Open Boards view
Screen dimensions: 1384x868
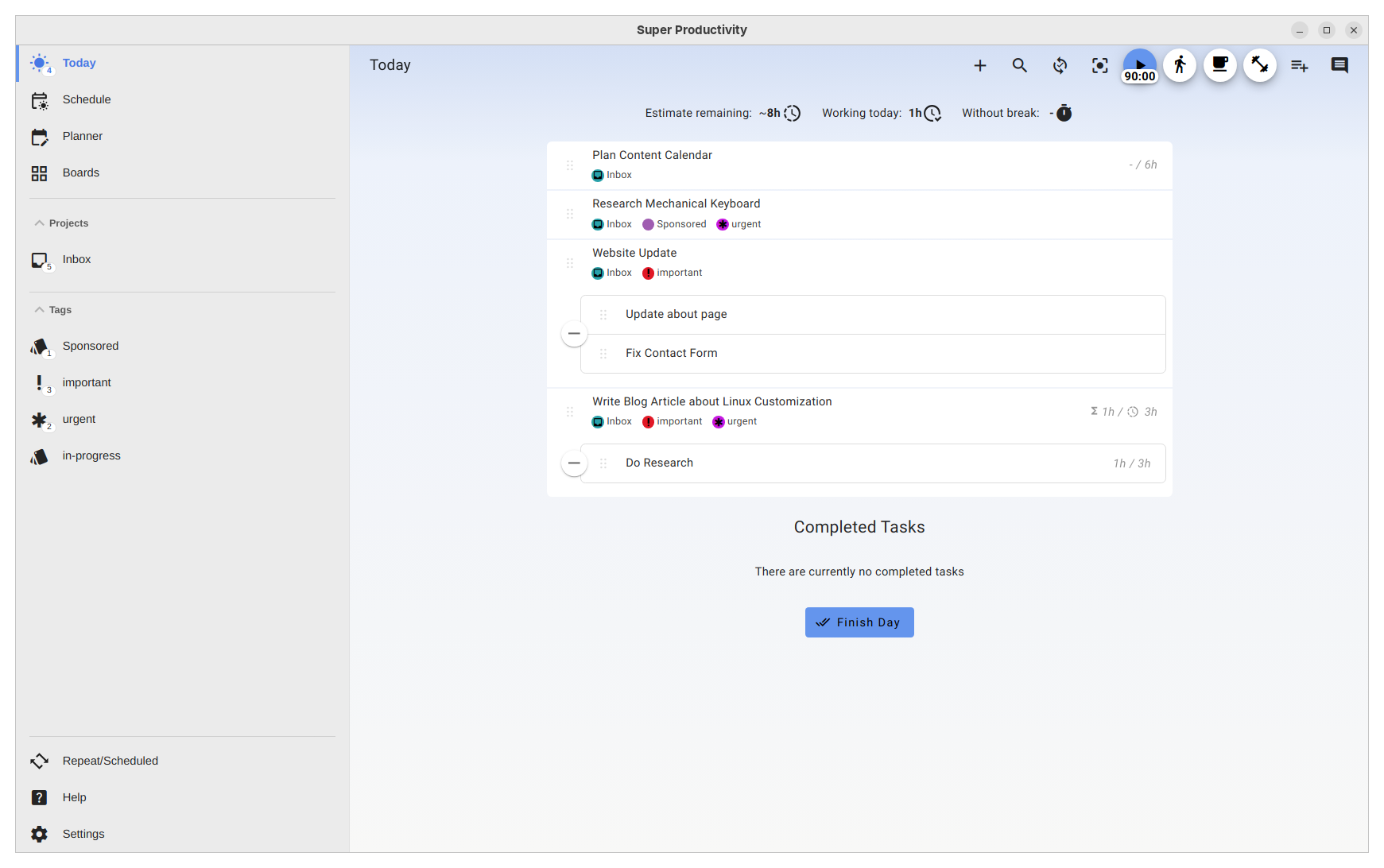(182, 173)
